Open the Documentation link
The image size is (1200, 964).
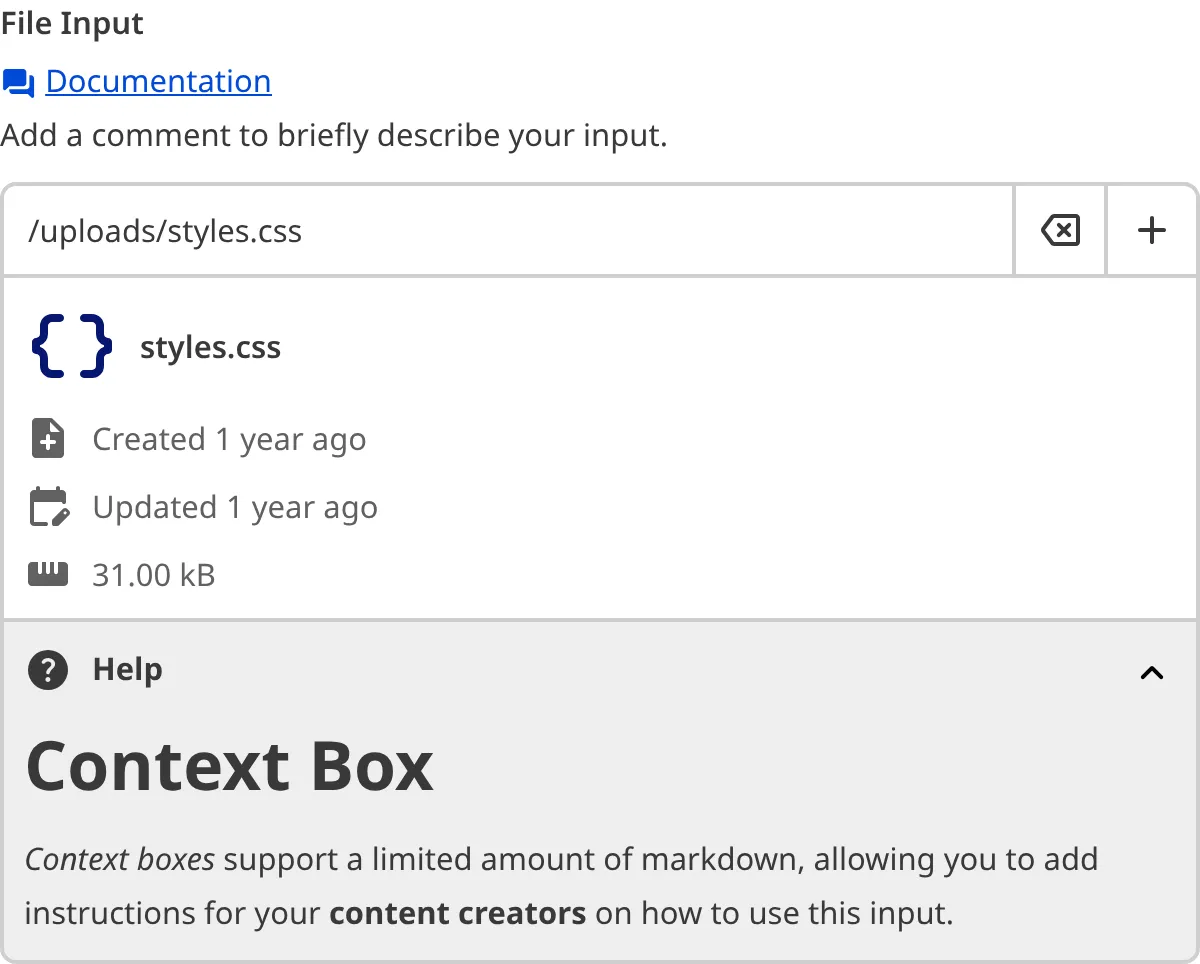[159, 81]
